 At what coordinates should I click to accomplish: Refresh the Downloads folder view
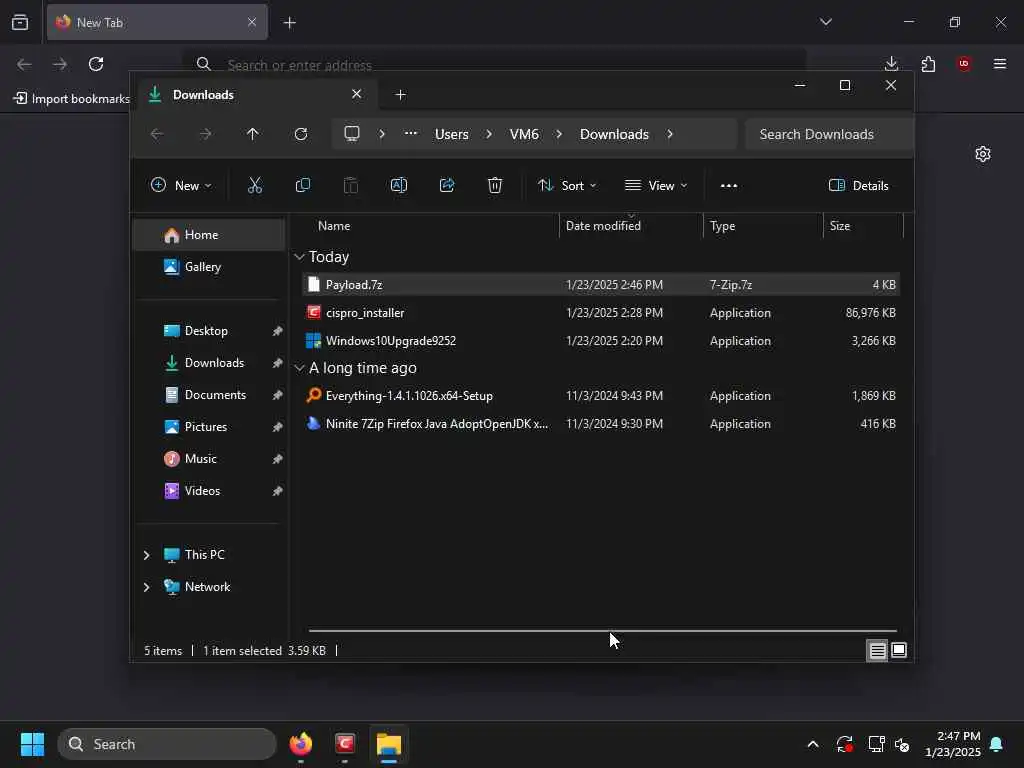300,134
